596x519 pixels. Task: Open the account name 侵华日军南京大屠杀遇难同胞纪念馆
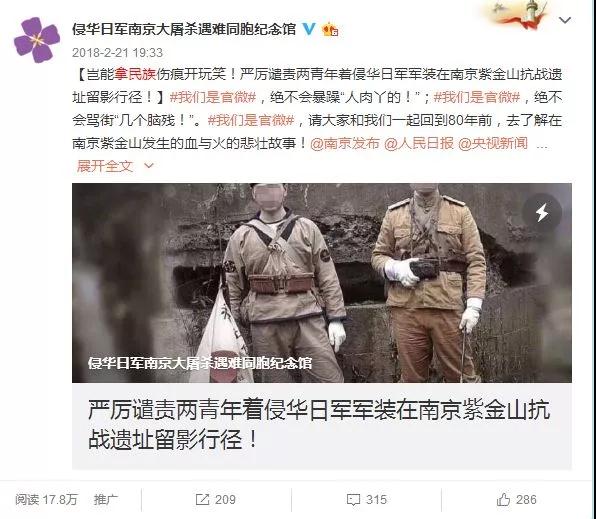pos(184,29)
